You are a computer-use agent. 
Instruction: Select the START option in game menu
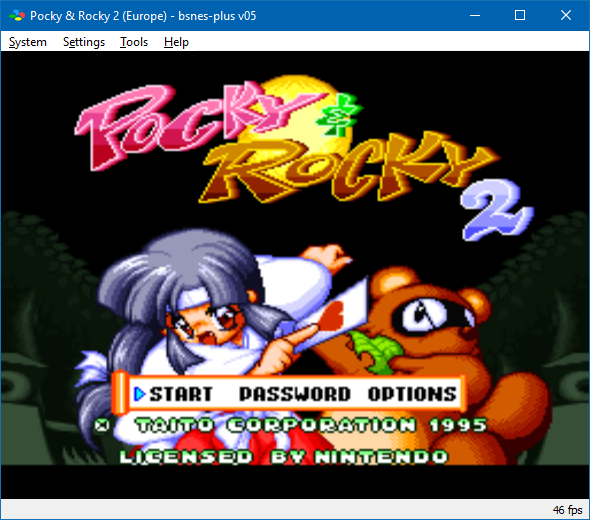coord(181,394)
